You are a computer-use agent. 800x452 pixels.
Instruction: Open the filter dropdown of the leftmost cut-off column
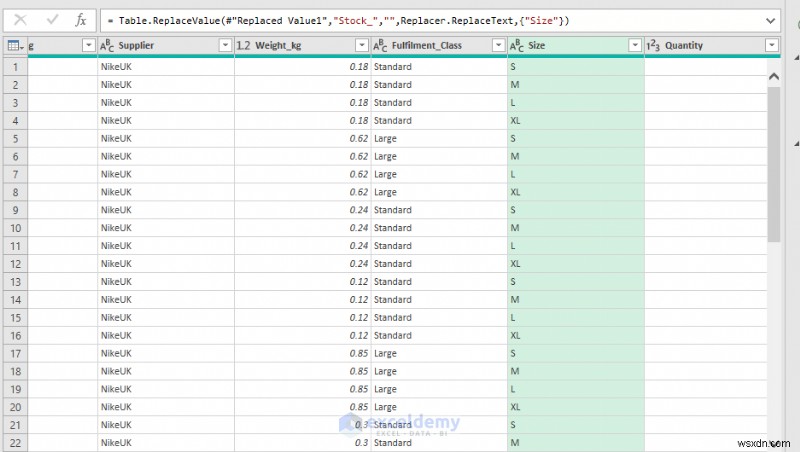(88, 45)
